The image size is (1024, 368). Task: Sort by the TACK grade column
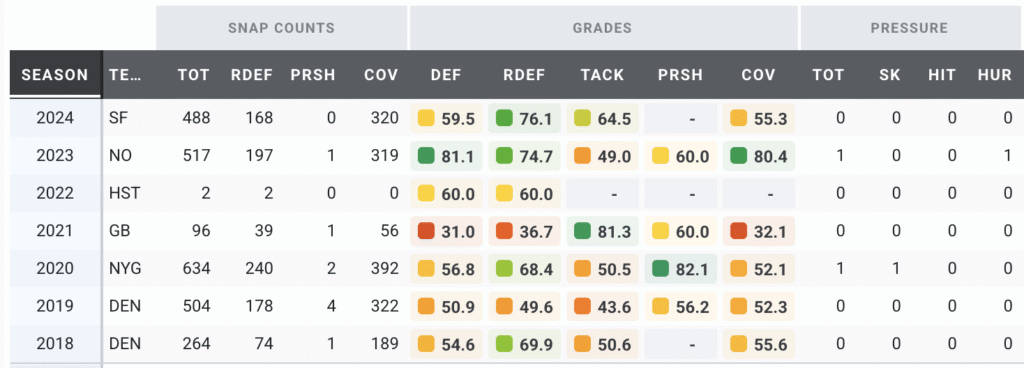pyautogui.click(x=602, y=74)
